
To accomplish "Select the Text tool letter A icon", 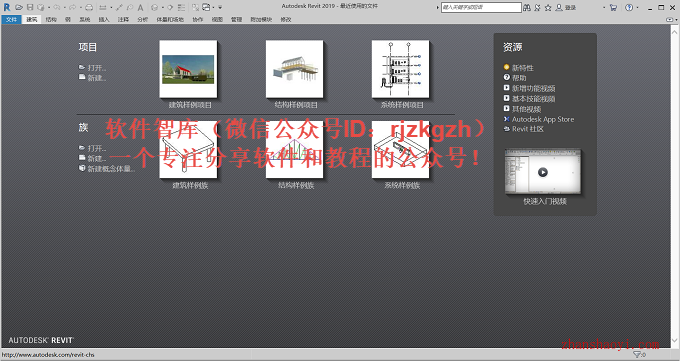I will pos(141,7).
